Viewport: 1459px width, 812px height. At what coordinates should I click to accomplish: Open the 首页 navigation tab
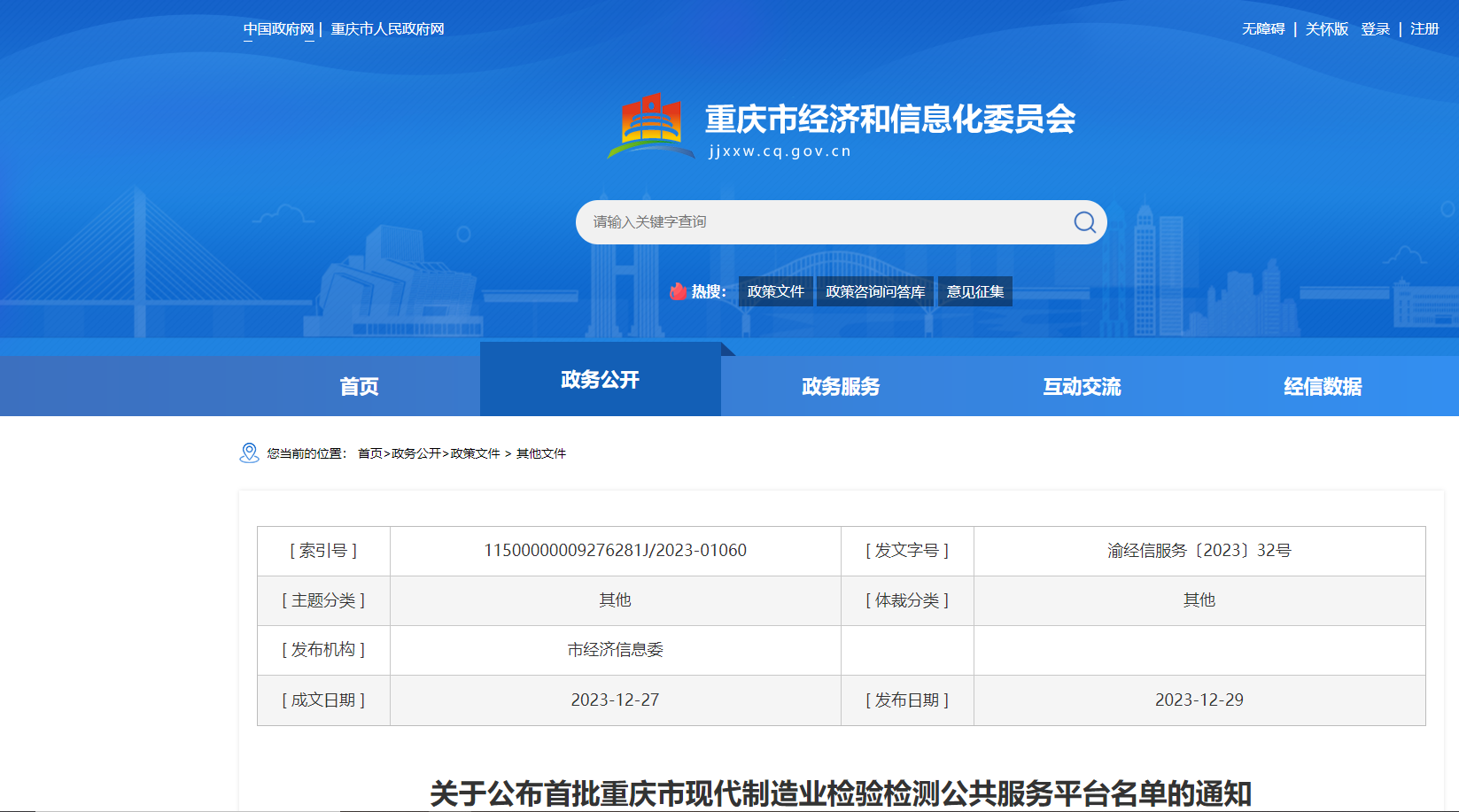click(359, 386)
